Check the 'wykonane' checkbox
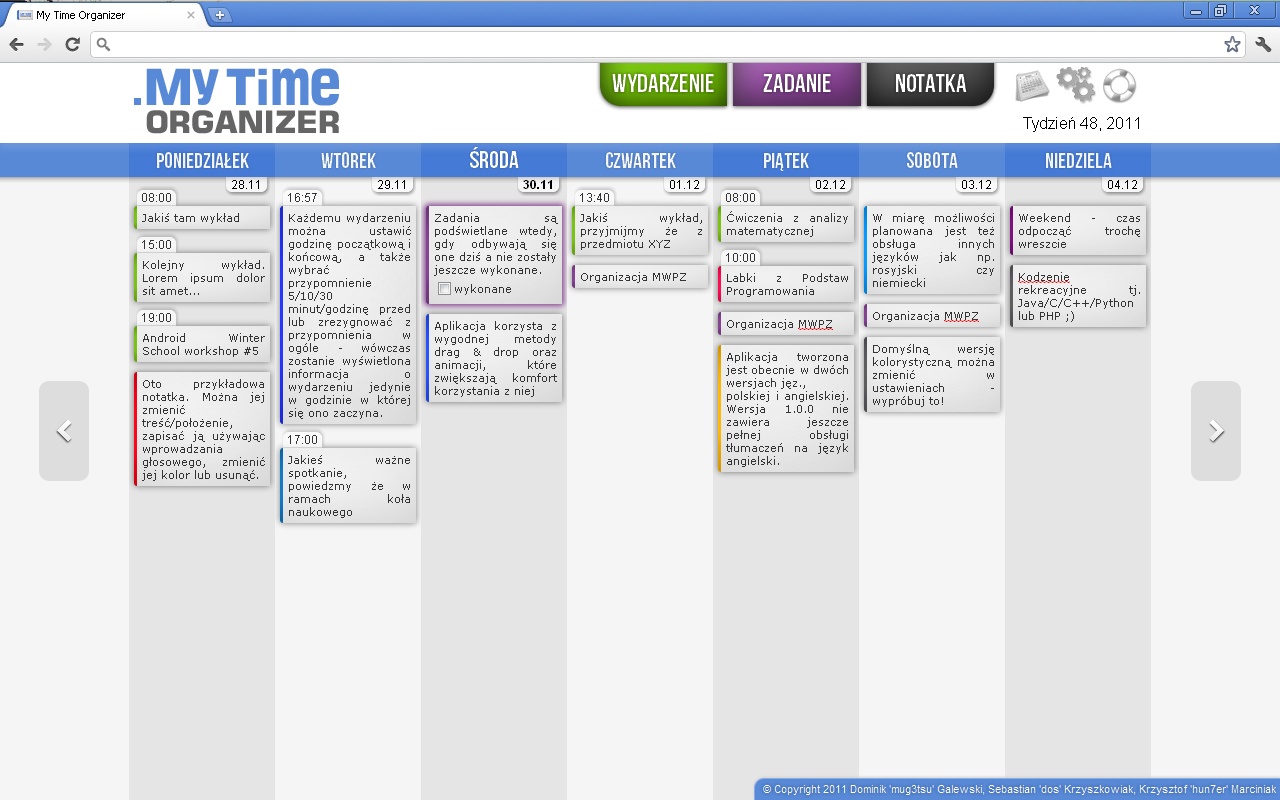1280x800 pixels. tap(444, 289)
